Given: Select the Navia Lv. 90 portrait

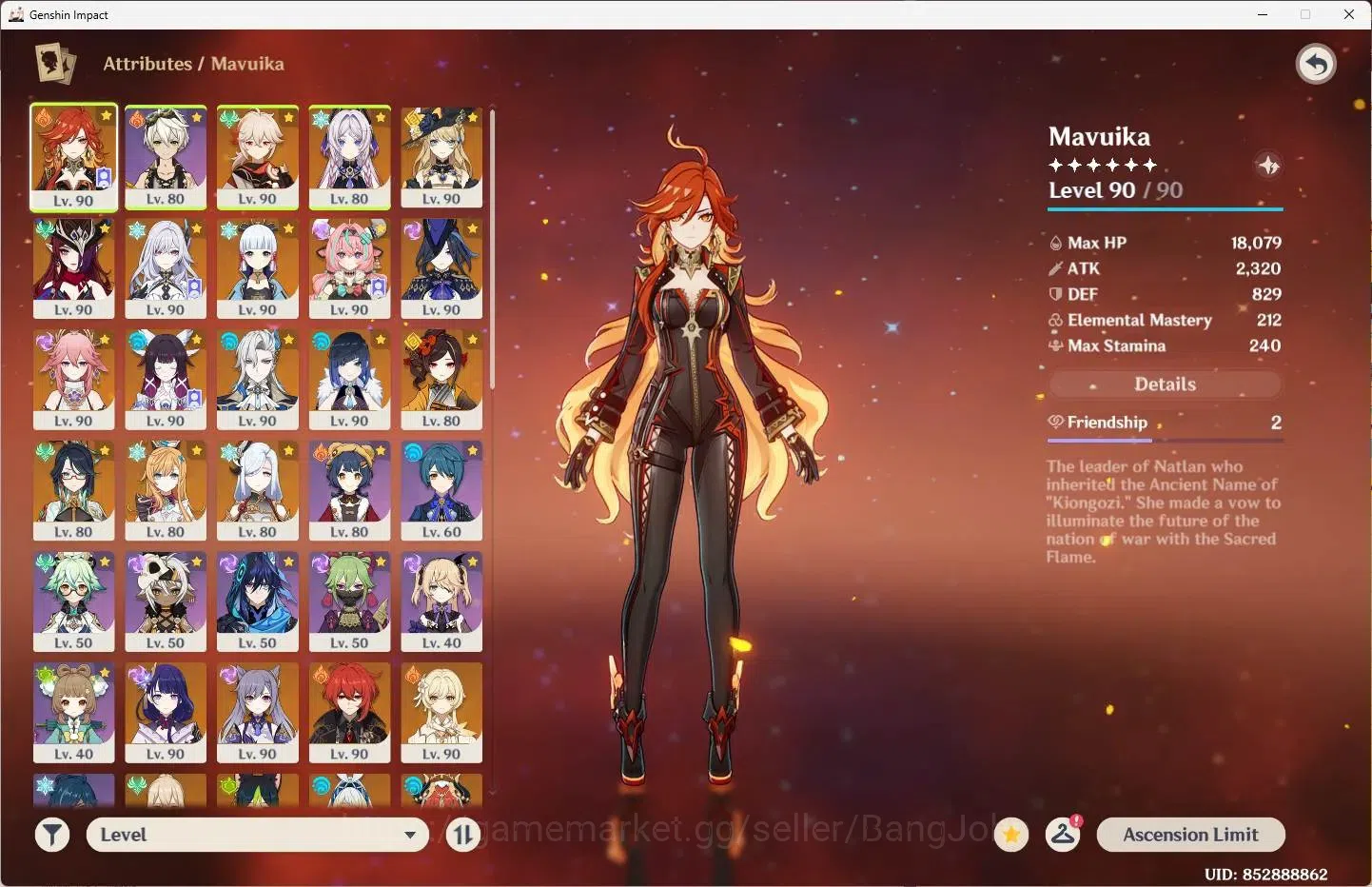Looking at the screenshot, I should [441, 157].
